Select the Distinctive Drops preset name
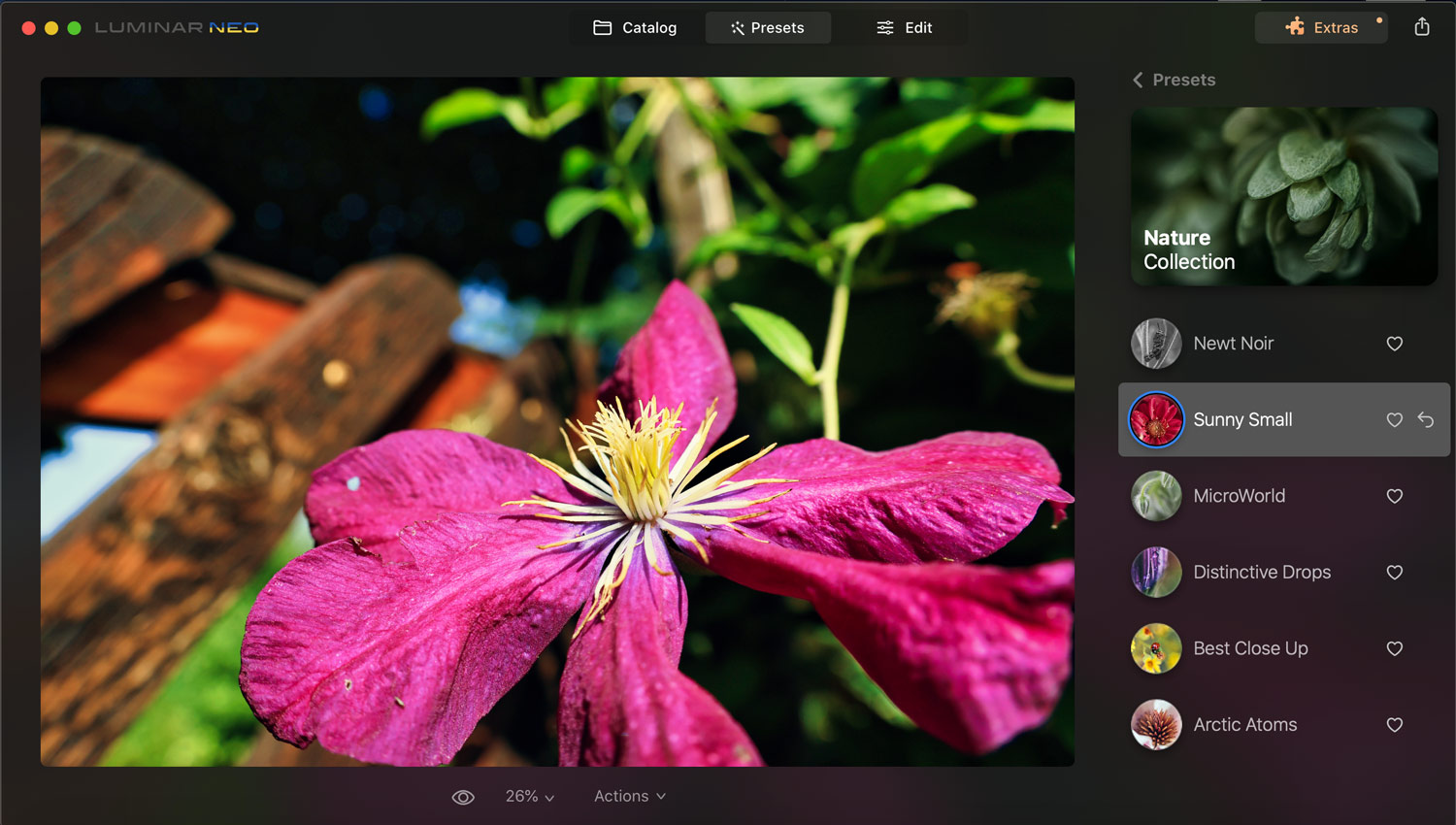 pos(1262,572)
